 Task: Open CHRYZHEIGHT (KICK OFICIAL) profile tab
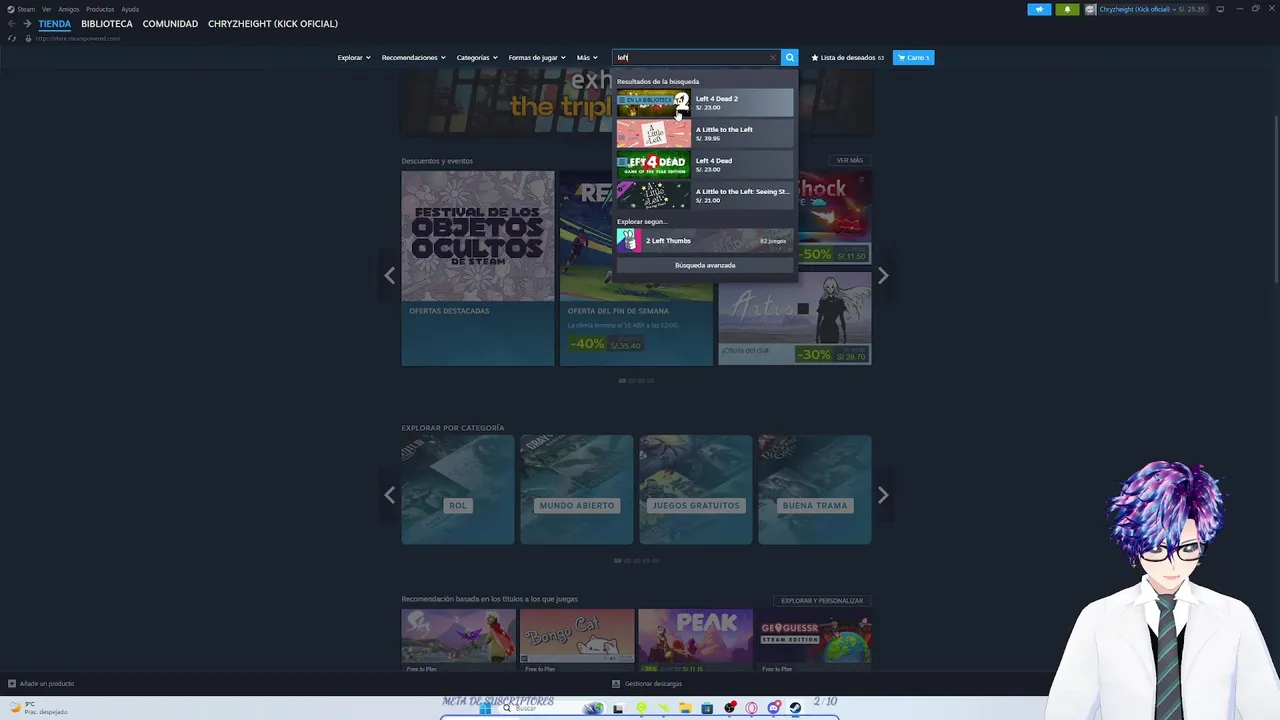click(x=273, y=23)
